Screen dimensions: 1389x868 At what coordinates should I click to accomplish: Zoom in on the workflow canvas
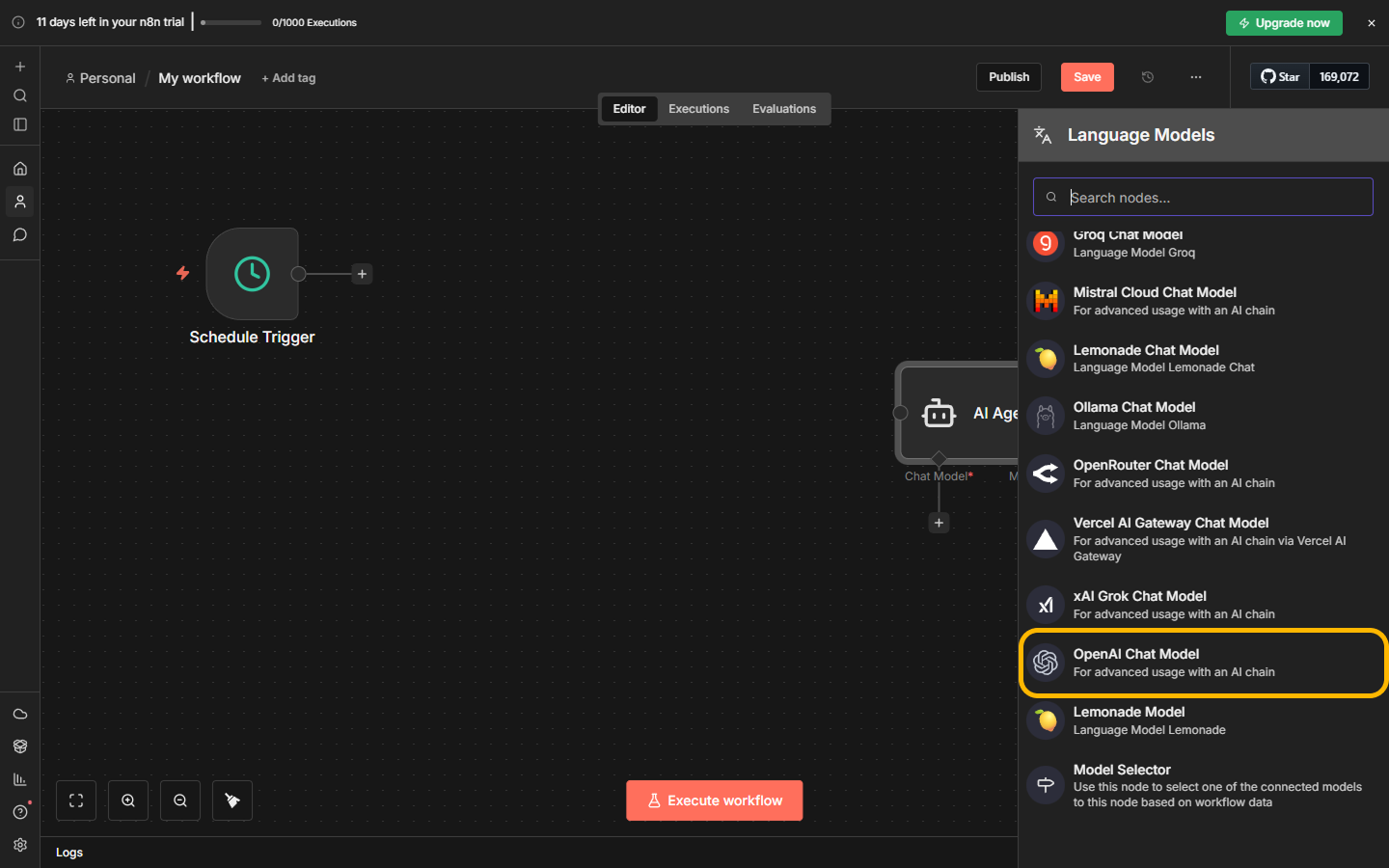[x=128, y=800]
